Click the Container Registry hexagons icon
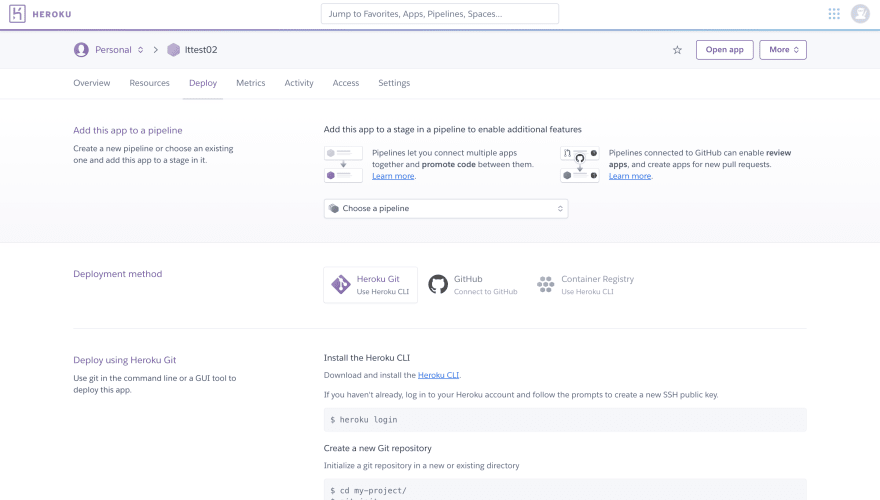Viewport: 880px width, 500px height. [546, 285]
